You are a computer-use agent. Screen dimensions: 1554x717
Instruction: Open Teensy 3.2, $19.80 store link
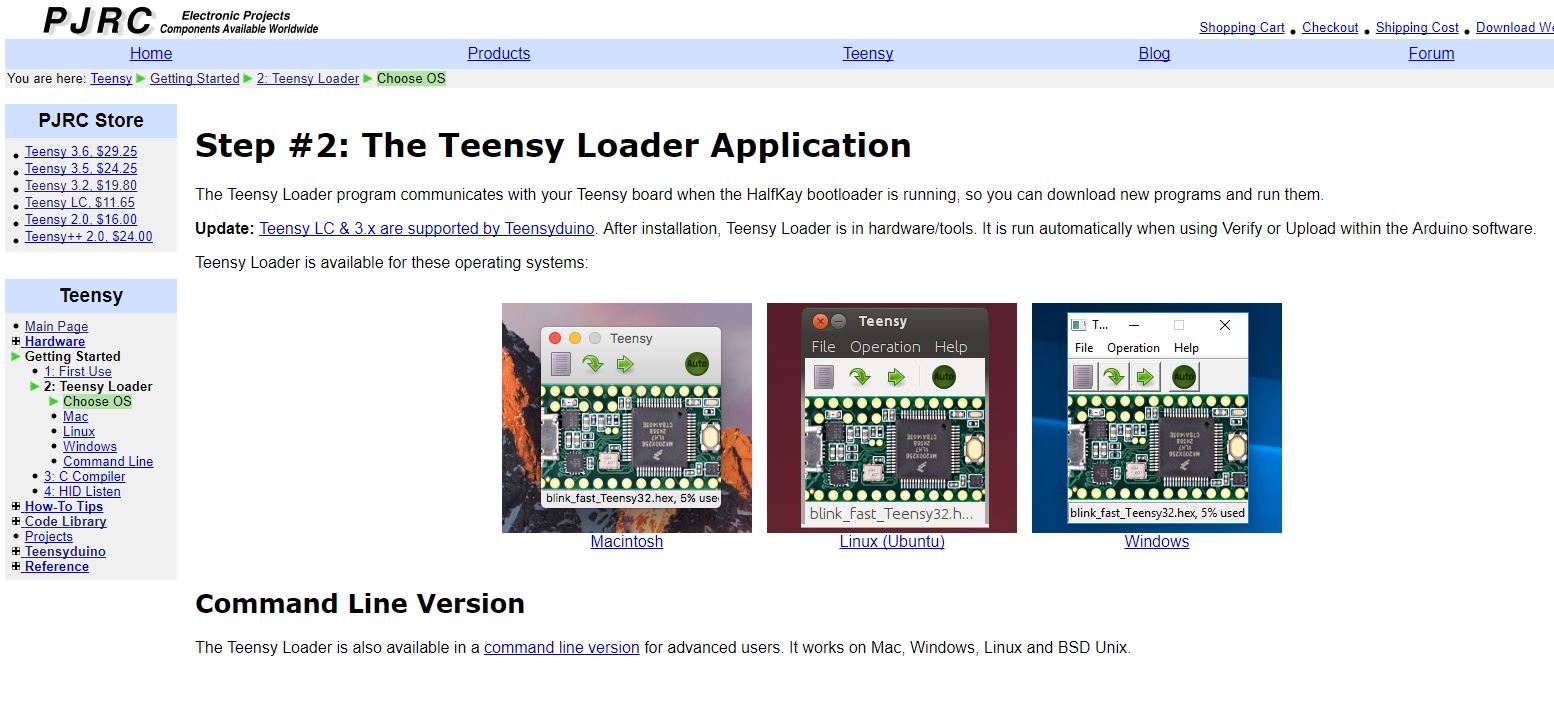click(81, 186)
